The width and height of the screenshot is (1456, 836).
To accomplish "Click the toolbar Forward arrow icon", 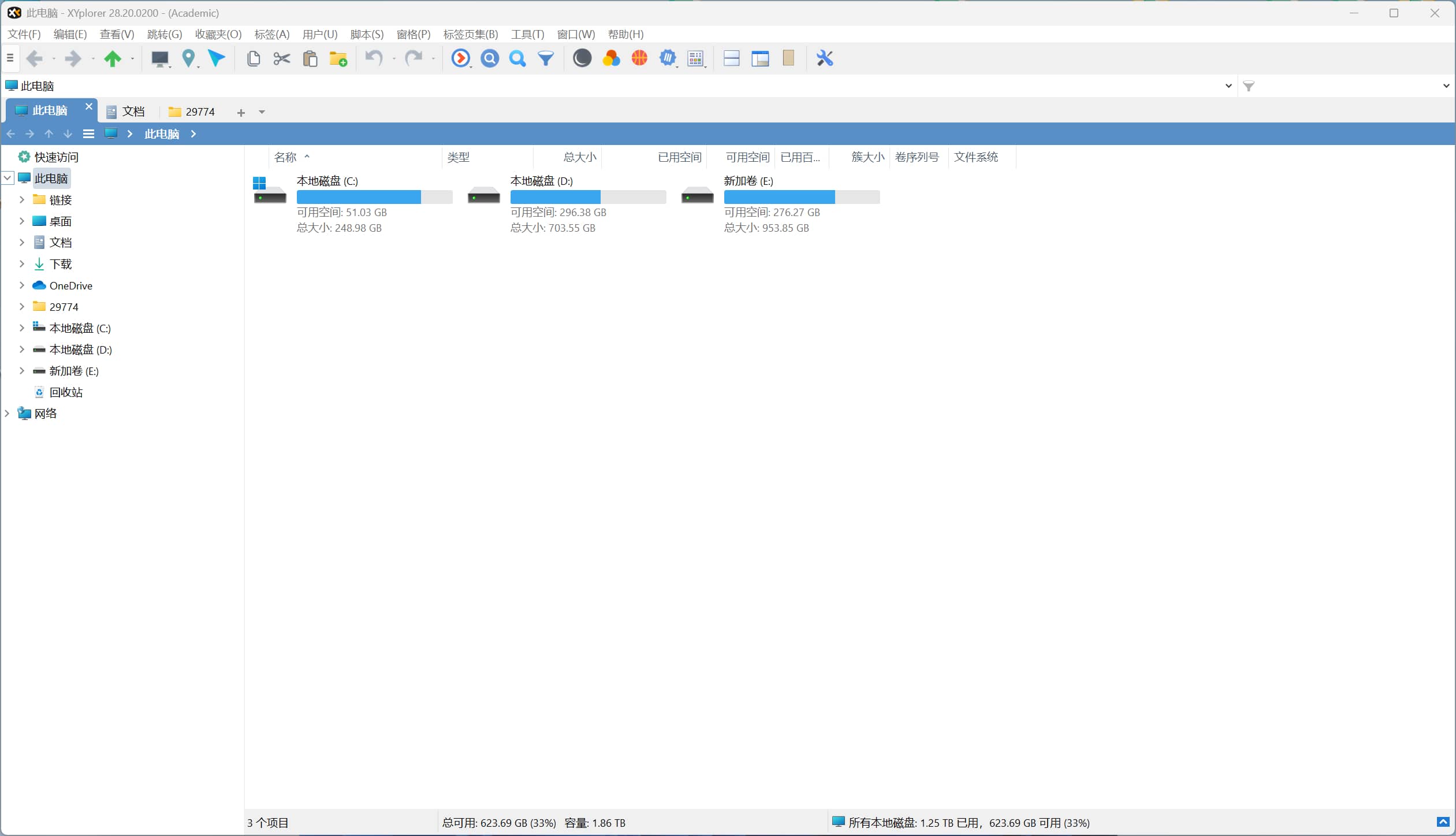I will 73,58.
